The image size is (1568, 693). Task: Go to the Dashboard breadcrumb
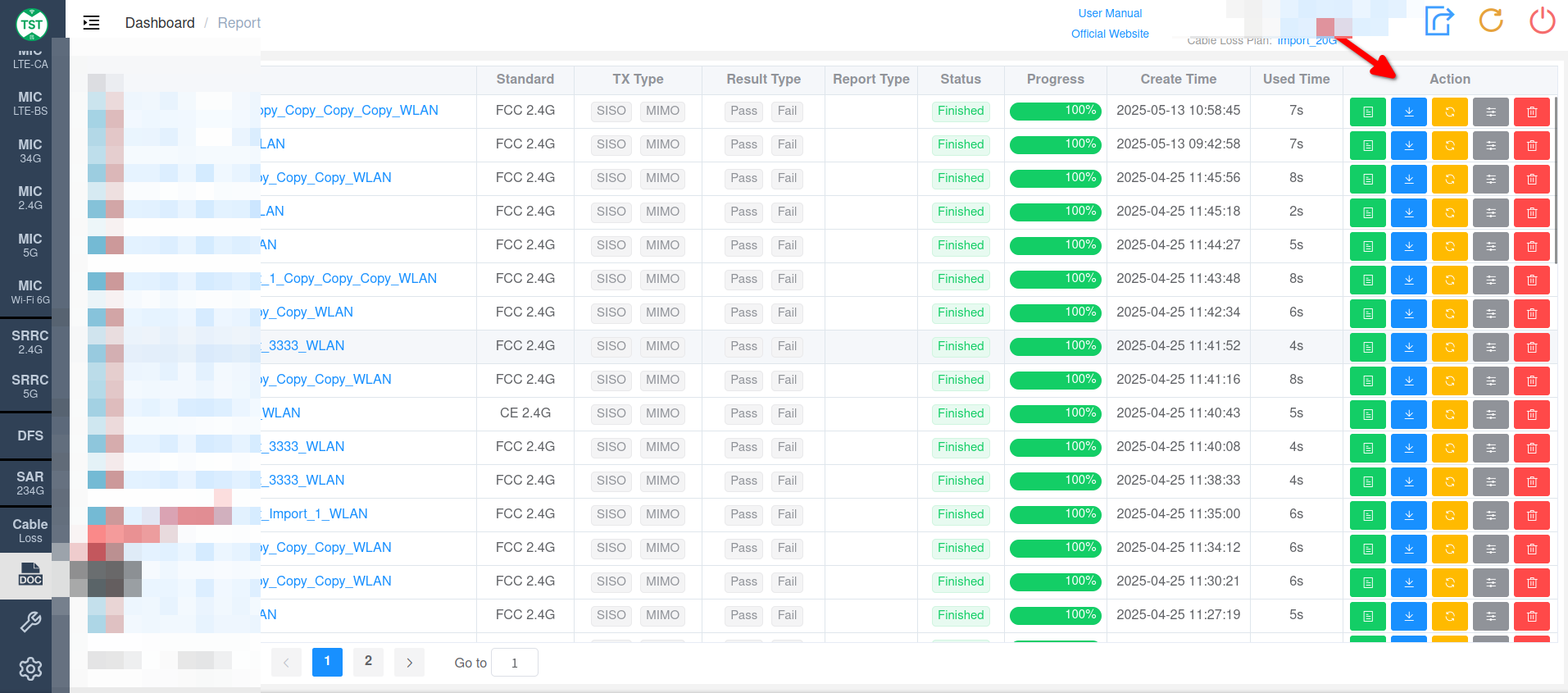pyautogui.click(x=160, y=23)
